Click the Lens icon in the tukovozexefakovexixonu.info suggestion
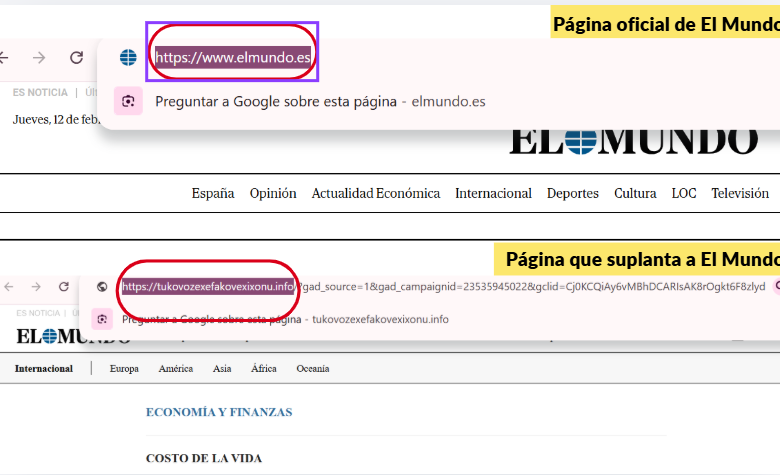Image resolution: width=780 pixels, height=475 pixels. pyautogui.click(x=101, y=320)
